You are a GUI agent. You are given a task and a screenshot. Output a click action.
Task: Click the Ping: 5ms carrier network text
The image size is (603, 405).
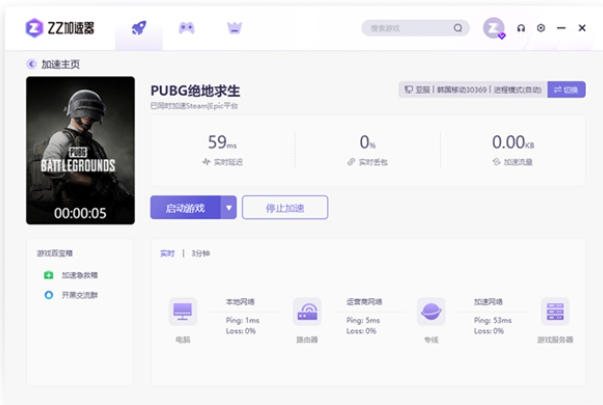(x=363, y=320)
